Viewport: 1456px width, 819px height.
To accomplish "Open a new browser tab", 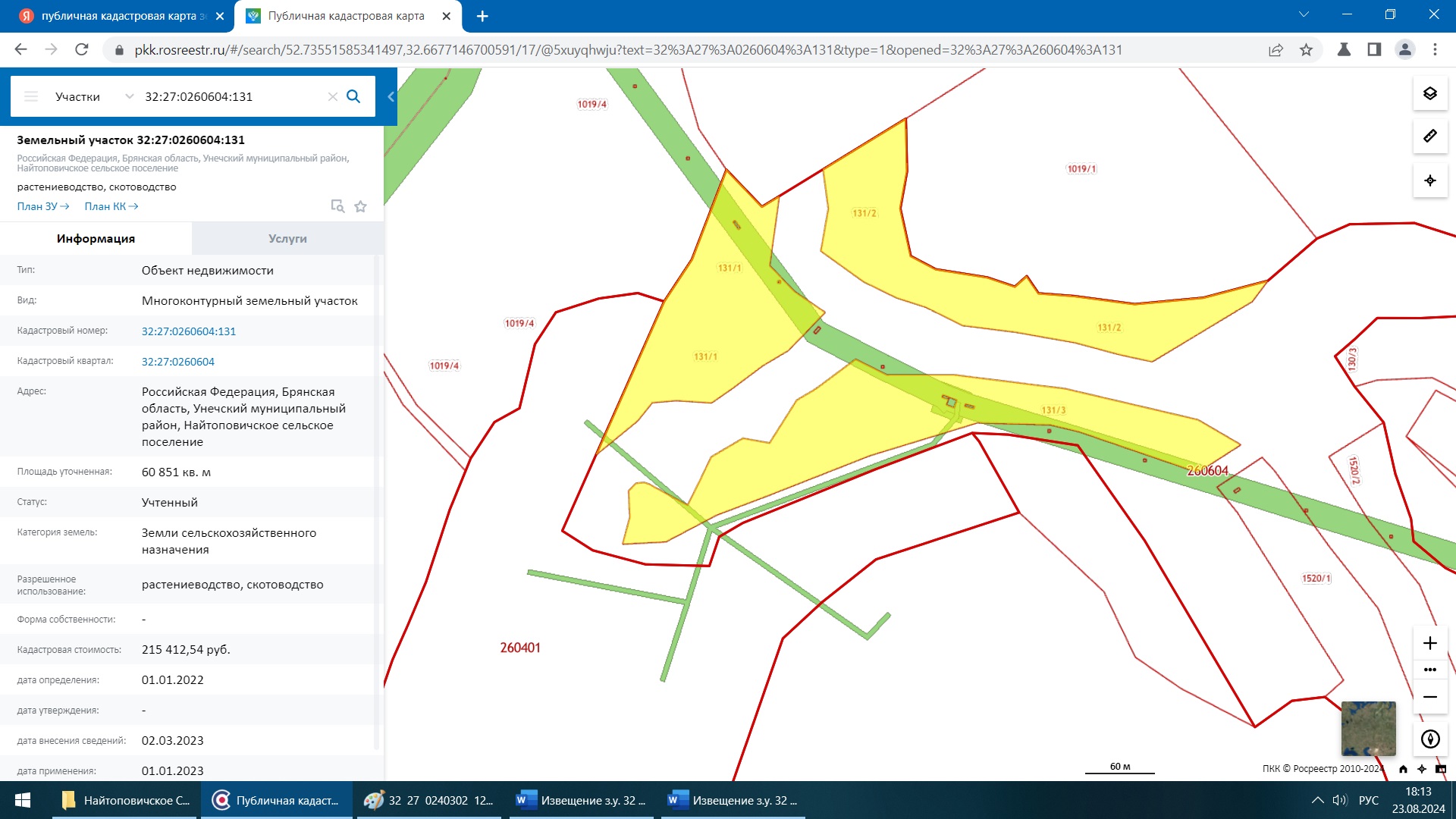I will [x=482, y=16].
